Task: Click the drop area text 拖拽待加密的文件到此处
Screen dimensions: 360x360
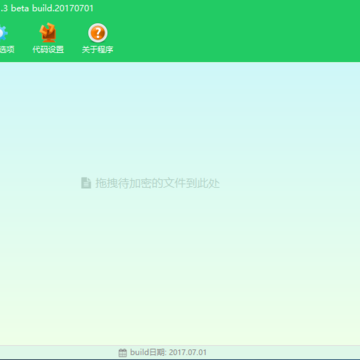Action: pos(157,183)
